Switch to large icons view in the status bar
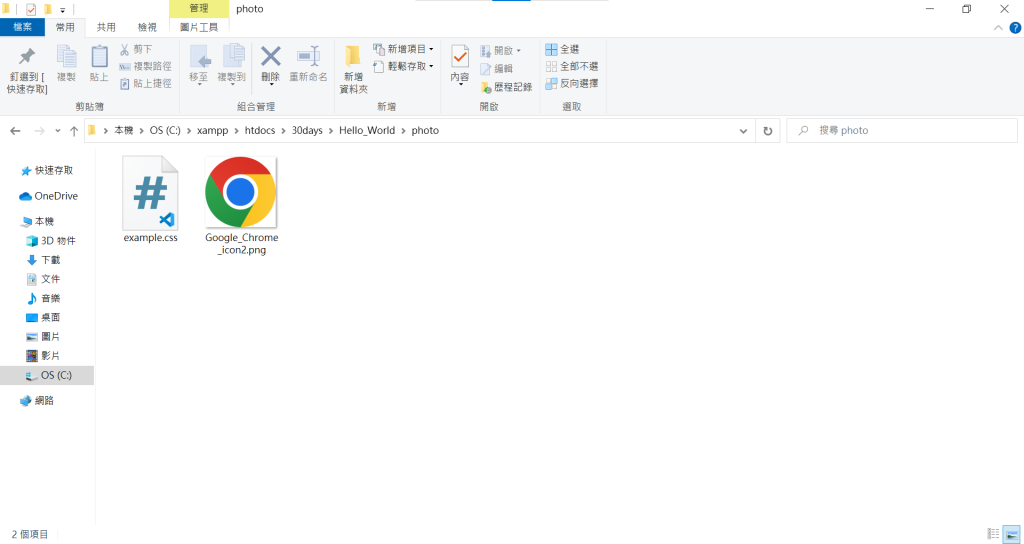This screenshot has width=1024, height=544. [1010, 534]
